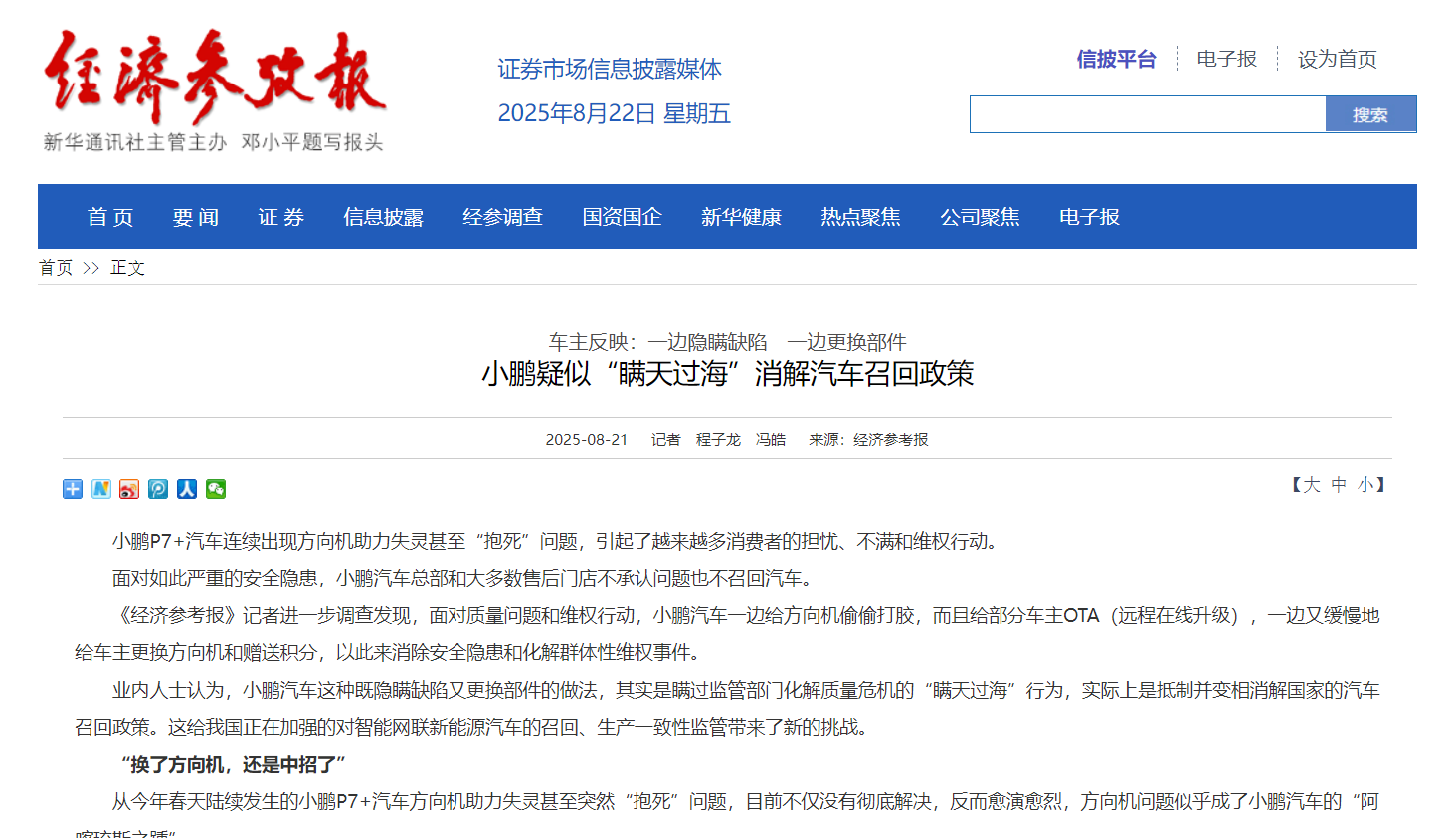This screenshot has width=1456, height=838.
Task: Click the bold subheading “换了方向机，还是中招了”
Action: click(233, 765)
